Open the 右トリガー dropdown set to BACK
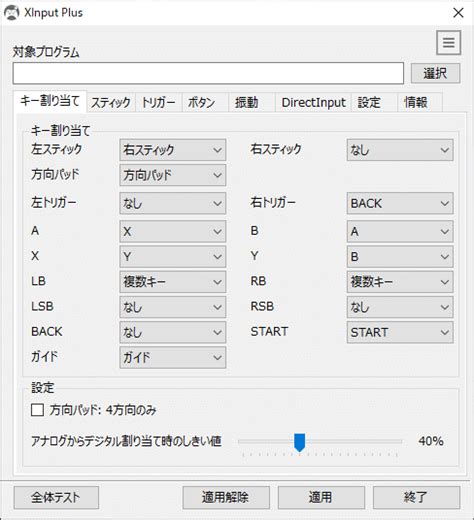This screenshot has height=520, width=474. pos(400,203)
